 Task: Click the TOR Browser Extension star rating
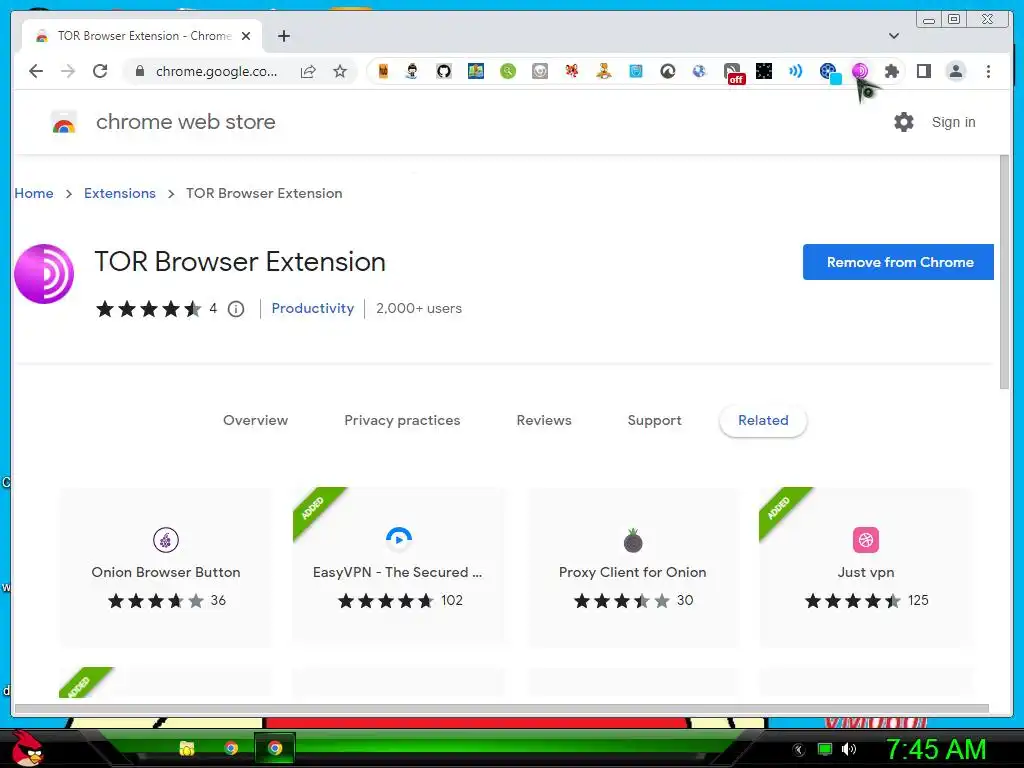(x=149, y=309)
